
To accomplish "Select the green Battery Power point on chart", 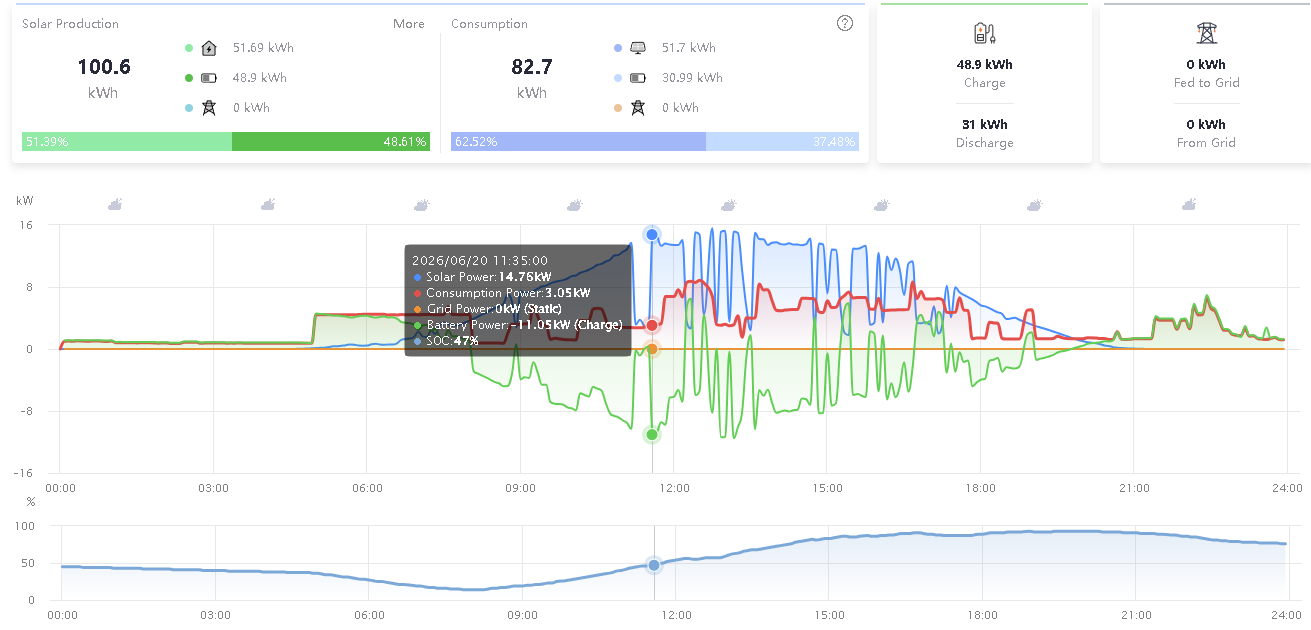I will click(652, 434).
